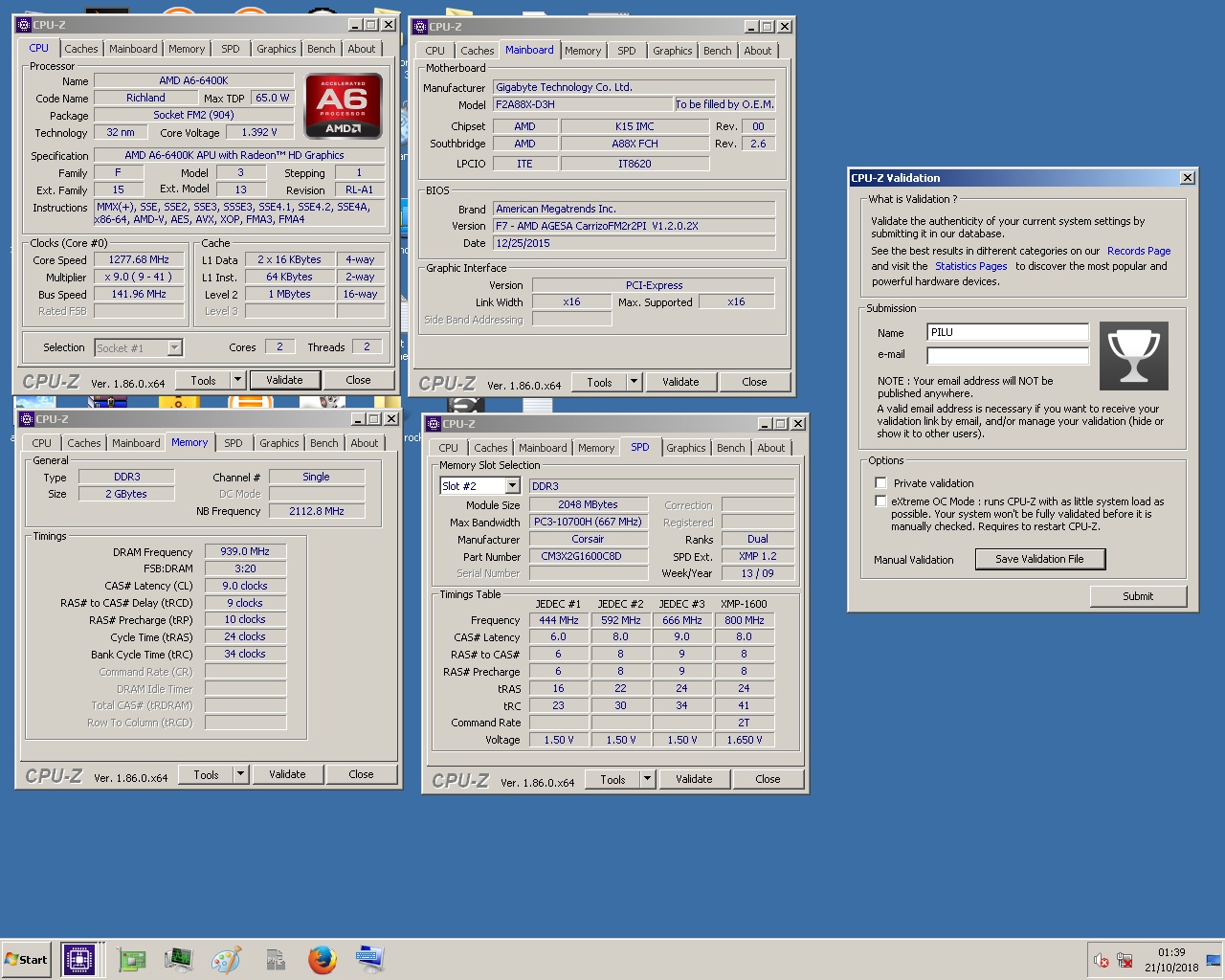Screen dimensions: 1225x980
Task: Click motherboard model F2A88X-D3H field
Action: pyautogui.click(x=581, y=104)
